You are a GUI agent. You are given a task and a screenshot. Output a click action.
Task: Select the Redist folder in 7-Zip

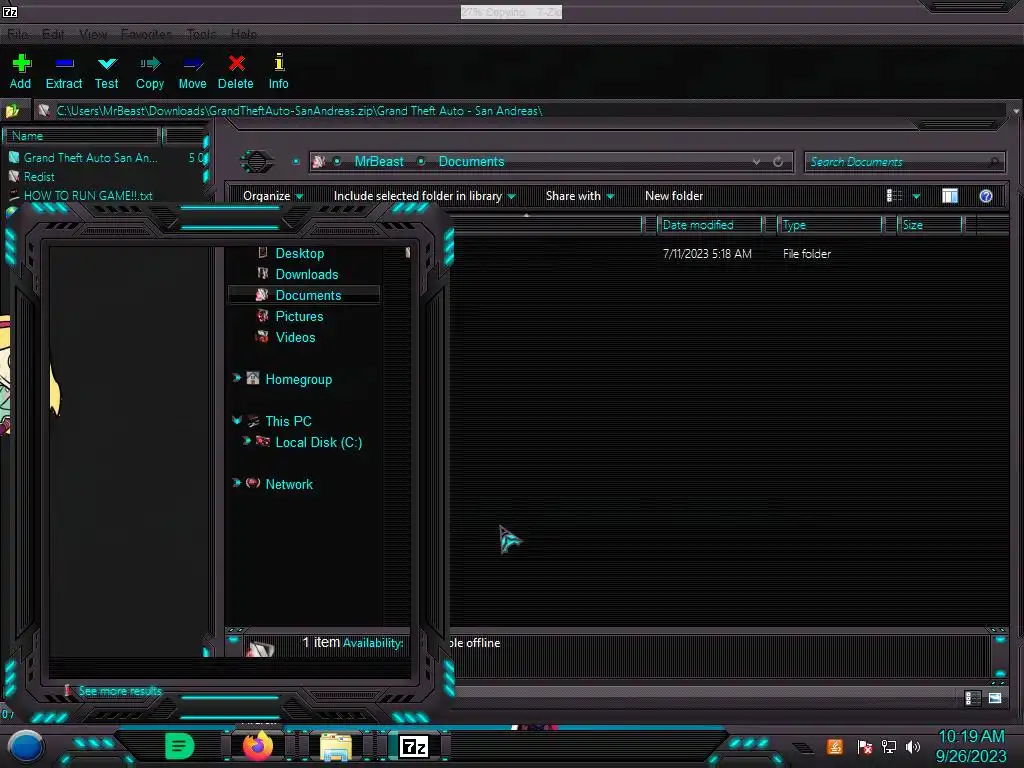coord(39,176)
